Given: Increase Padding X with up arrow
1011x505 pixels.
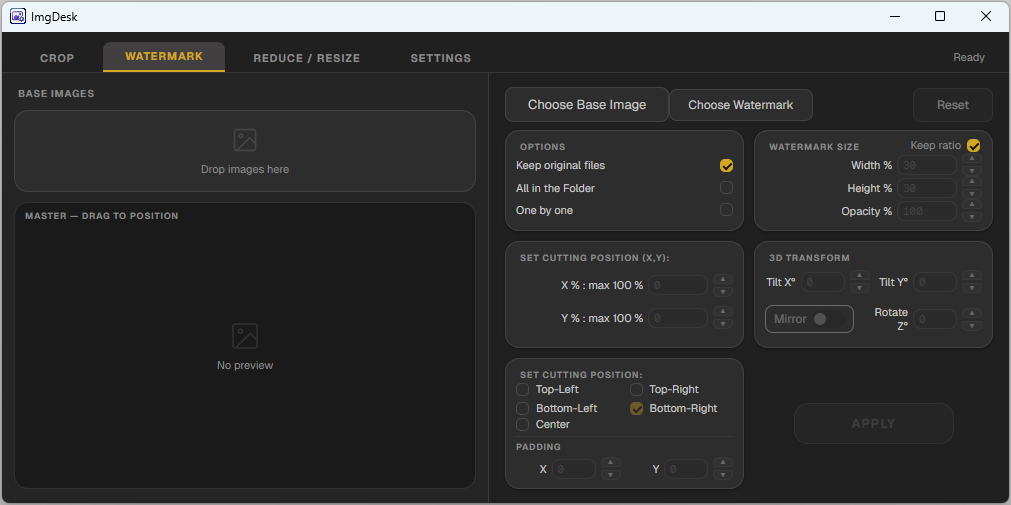Looking at the screenshot, I should click(611, 462).
